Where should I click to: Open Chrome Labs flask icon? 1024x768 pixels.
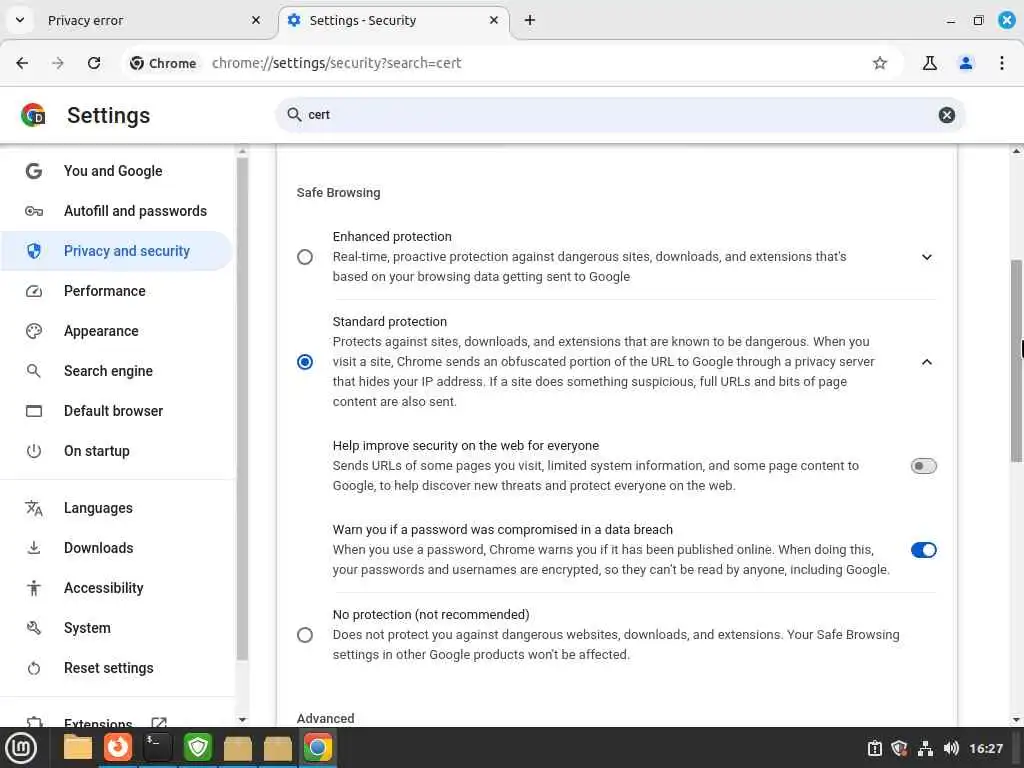coord(929,63)
